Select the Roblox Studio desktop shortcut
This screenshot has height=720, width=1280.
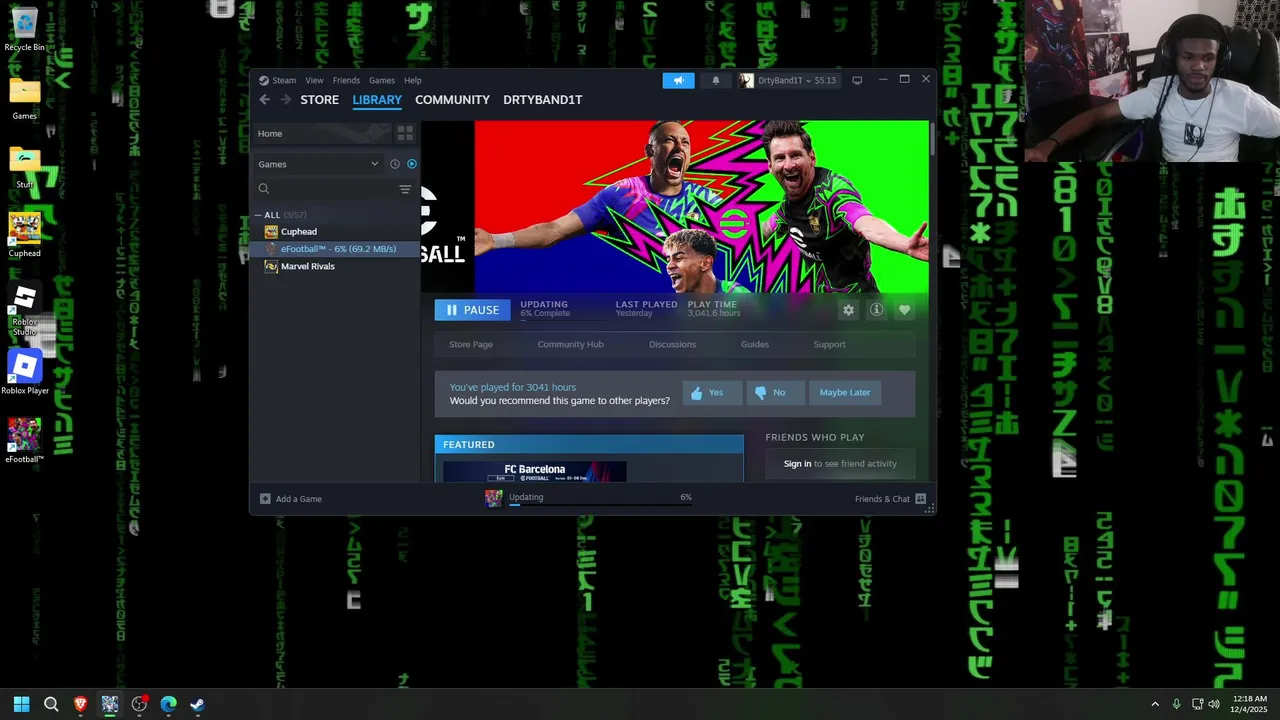coord(24,310)
